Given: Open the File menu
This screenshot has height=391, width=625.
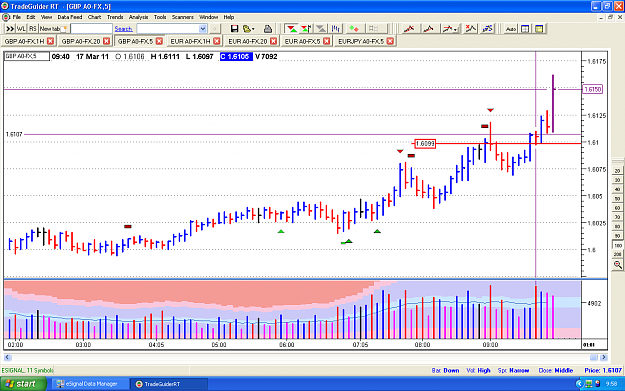Looking at the screenshot, I should coord(16,17).
